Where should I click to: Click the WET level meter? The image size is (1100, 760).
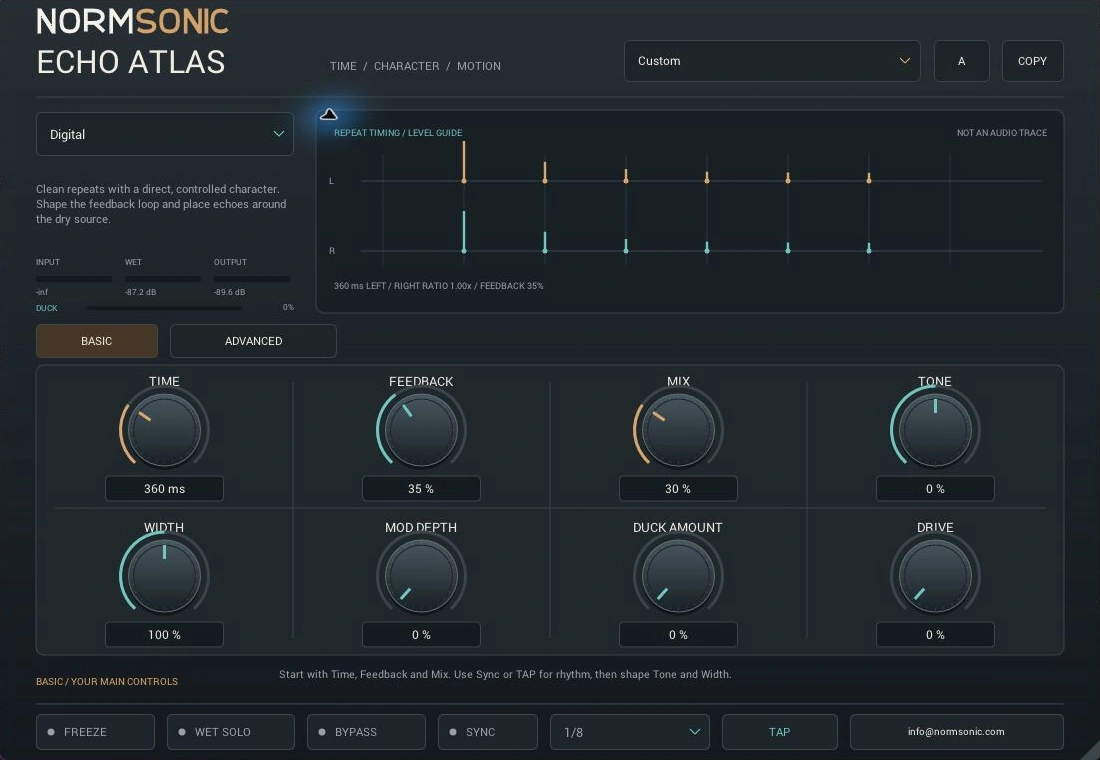(163, 279)
